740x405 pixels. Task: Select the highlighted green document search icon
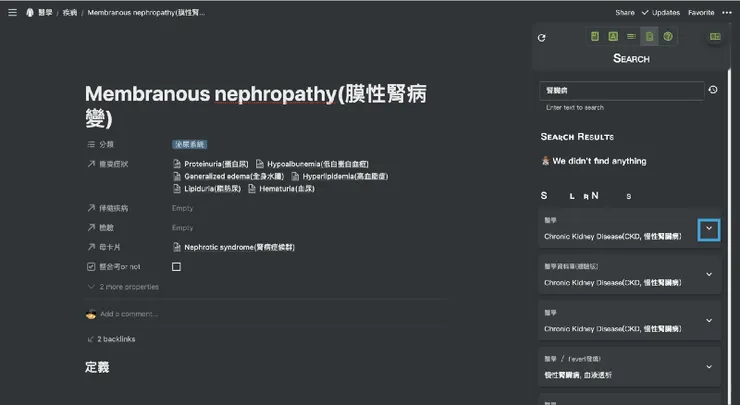click(x=649, y=36)
